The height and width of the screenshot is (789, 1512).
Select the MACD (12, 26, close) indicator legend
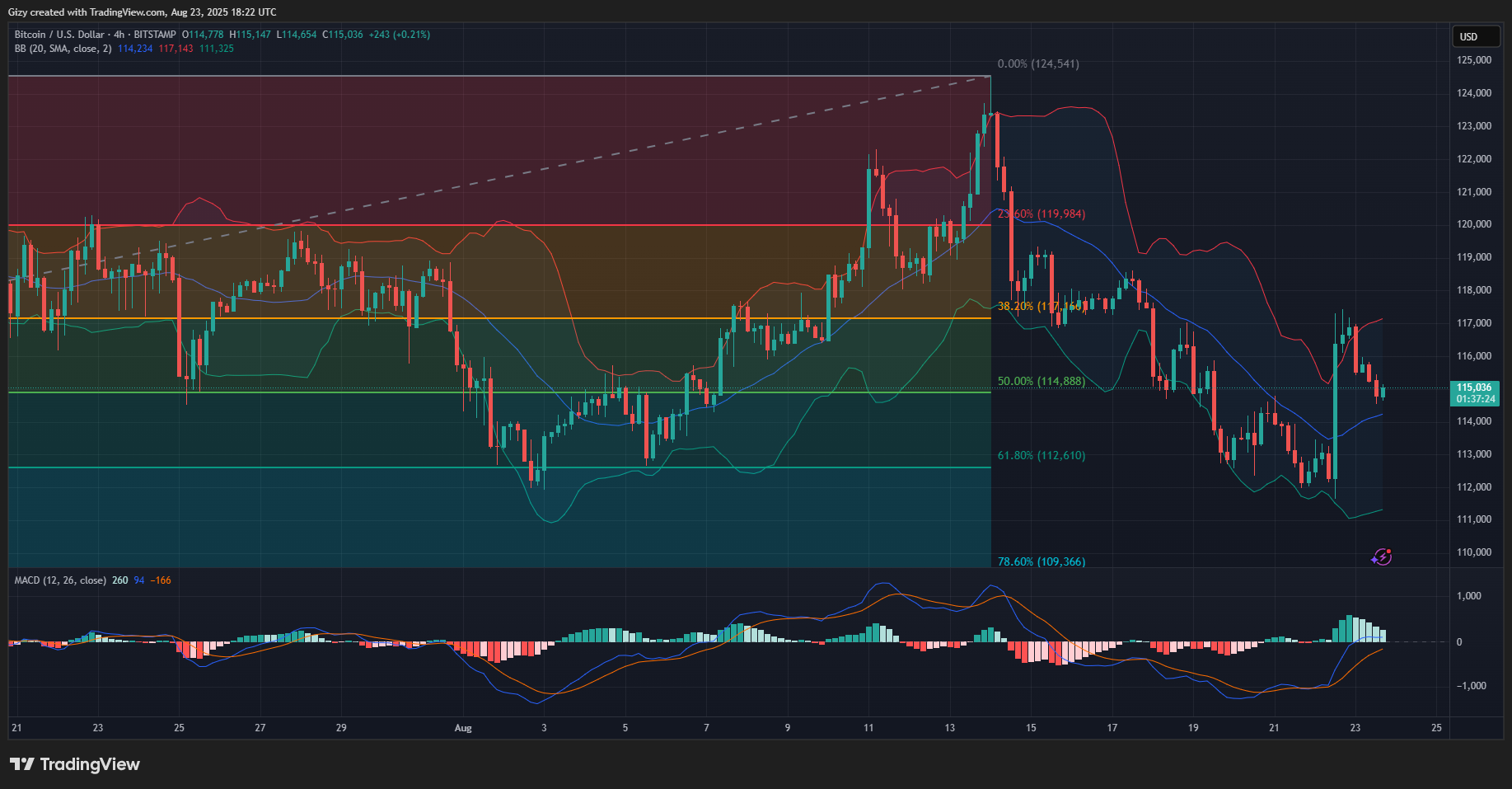(60, 580)
